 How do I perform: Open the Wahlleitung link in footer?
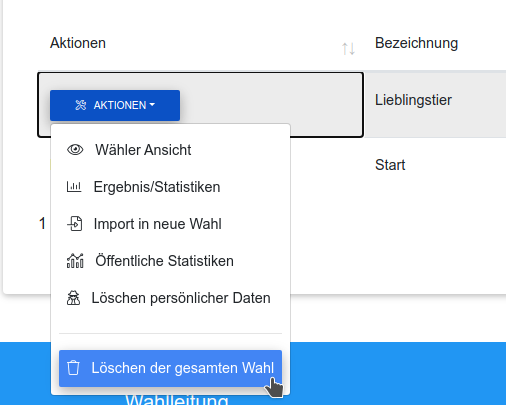pos(177,399)
